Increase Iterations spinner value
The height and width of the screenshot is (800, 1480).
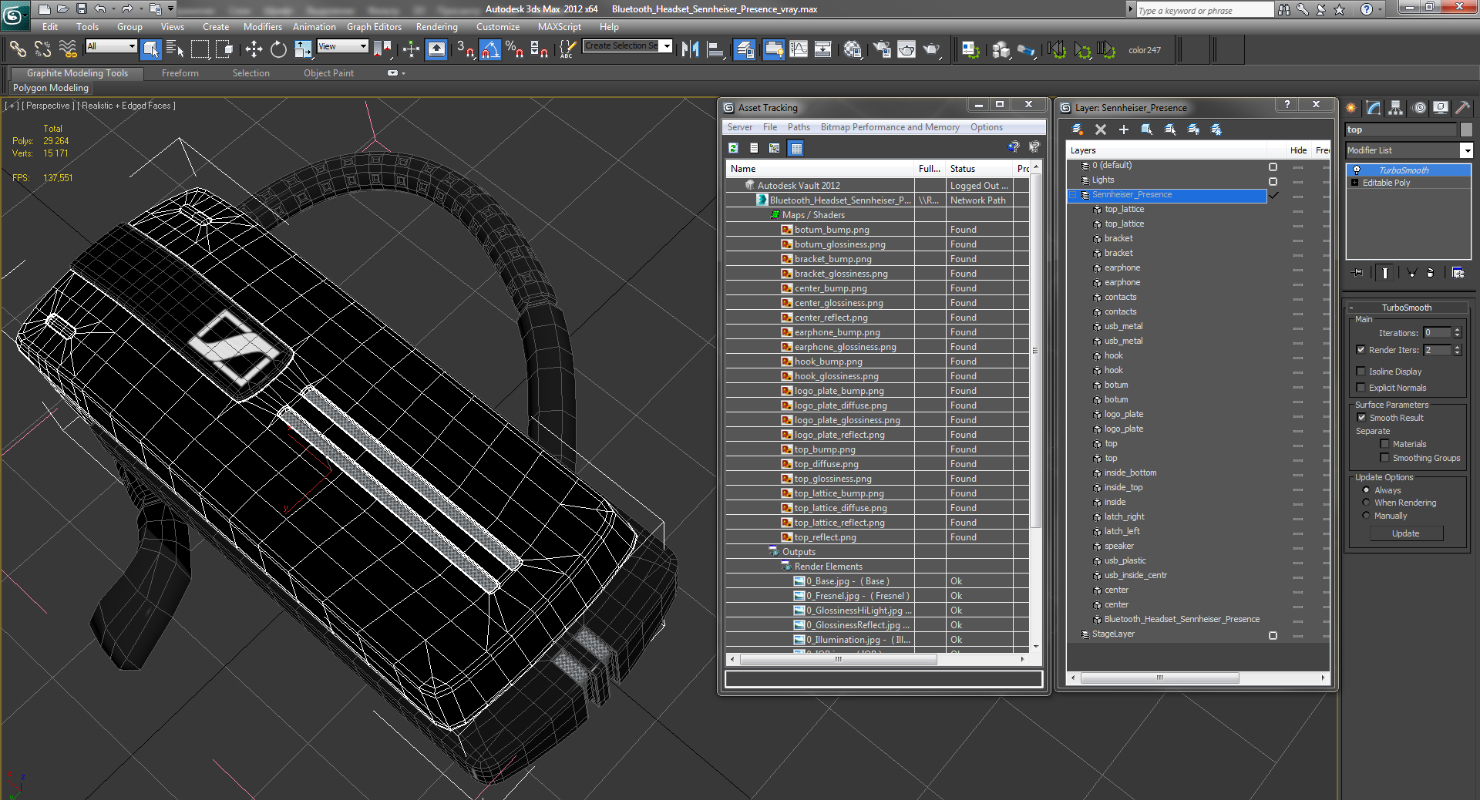click(1457, 330)
